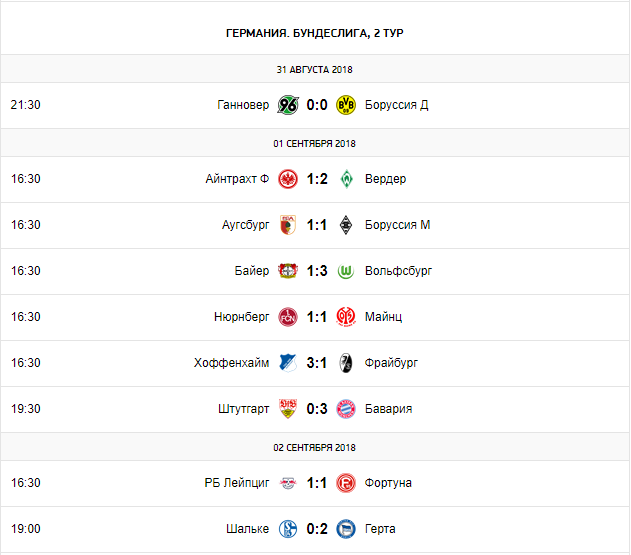The height and width of the screenshot is (555, 631).
Task: Click the Wolfsburg green W logo
Action: (x=347, y=271)
